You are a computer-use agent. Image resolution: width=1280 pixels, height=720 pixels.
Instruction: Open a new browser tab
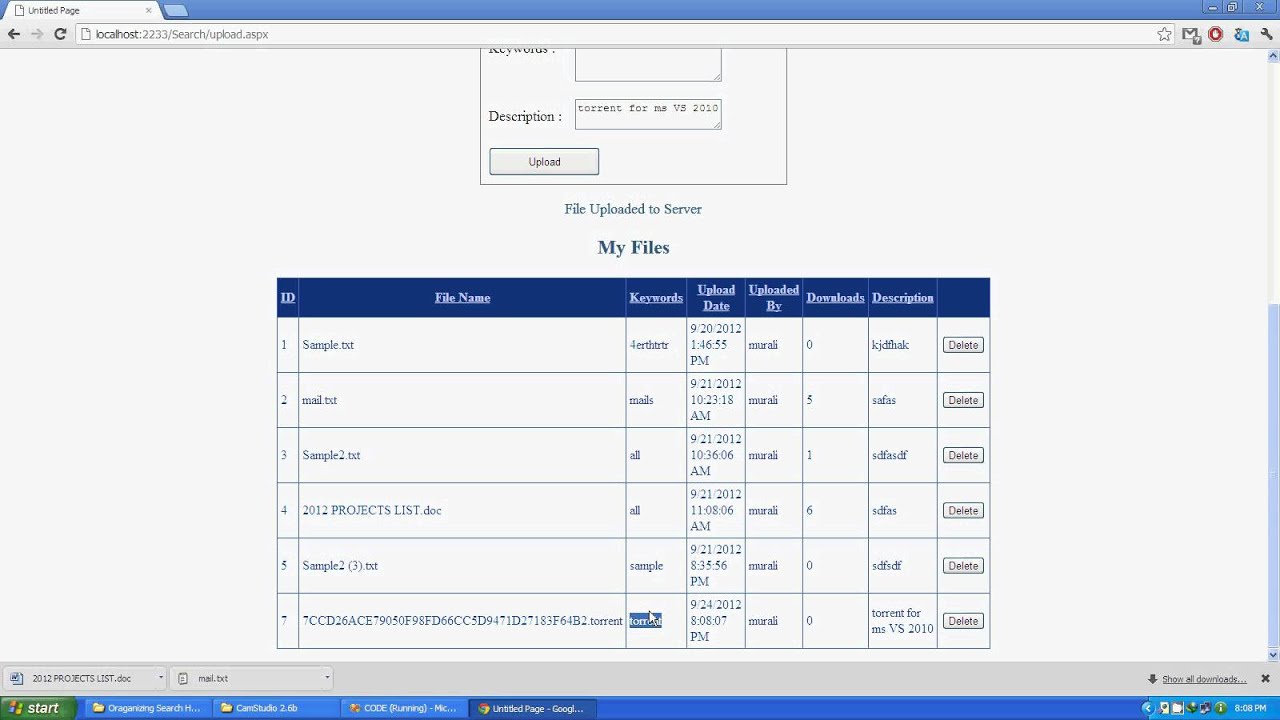coord(175,10)
